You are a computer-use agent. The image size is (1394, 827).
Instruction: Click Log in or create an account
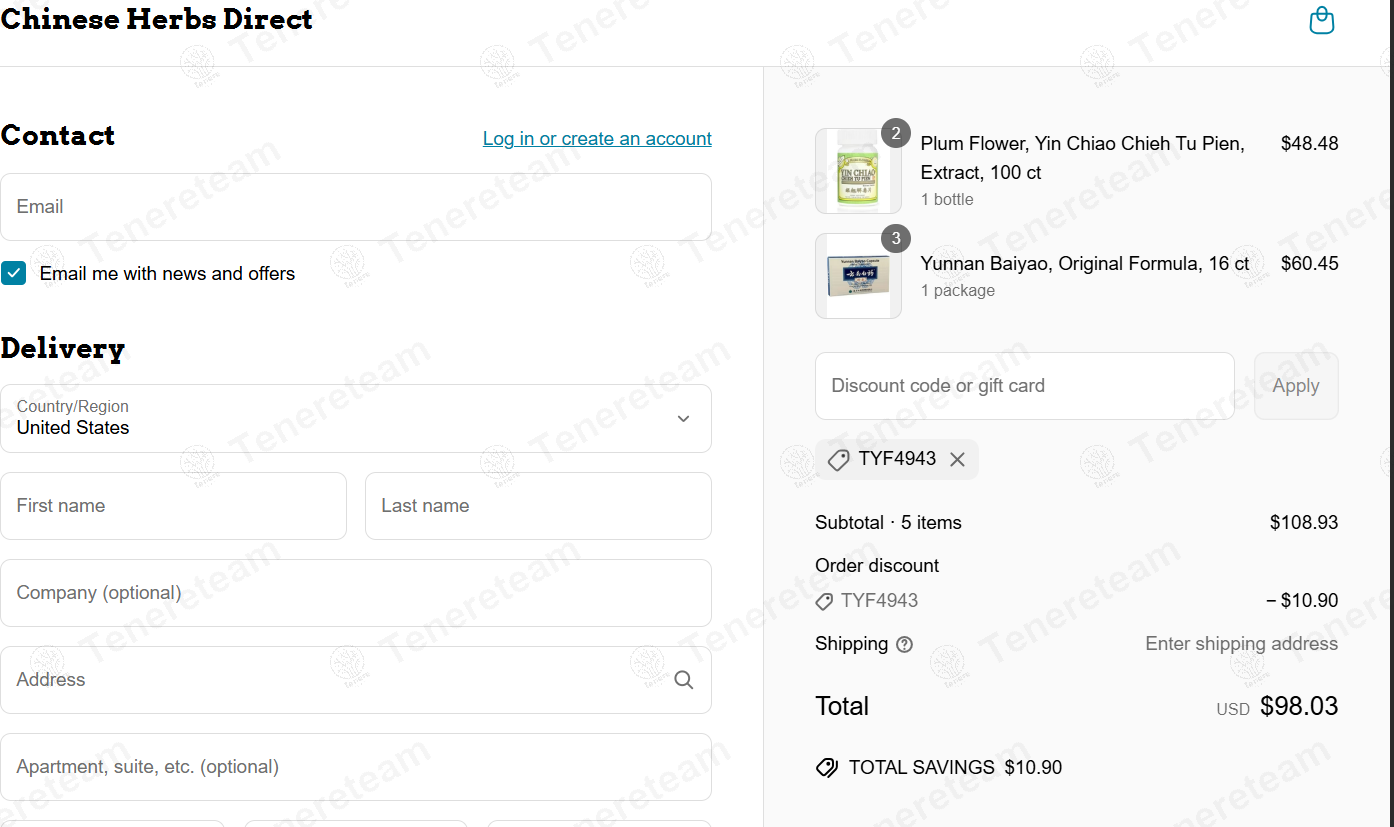point(597,139)
